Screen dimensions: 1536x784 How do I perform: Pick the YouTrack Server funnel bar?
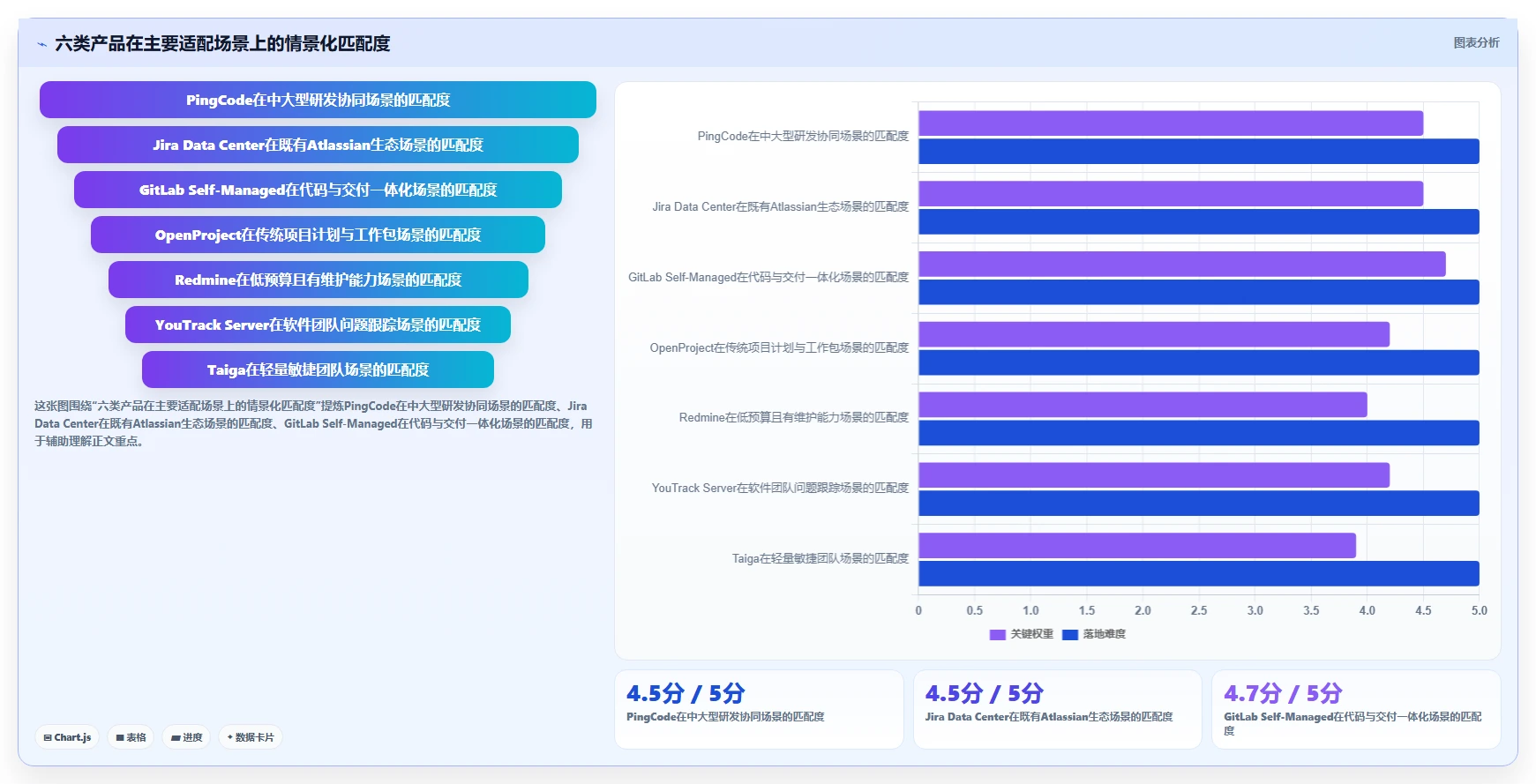(x=318, y=325)
